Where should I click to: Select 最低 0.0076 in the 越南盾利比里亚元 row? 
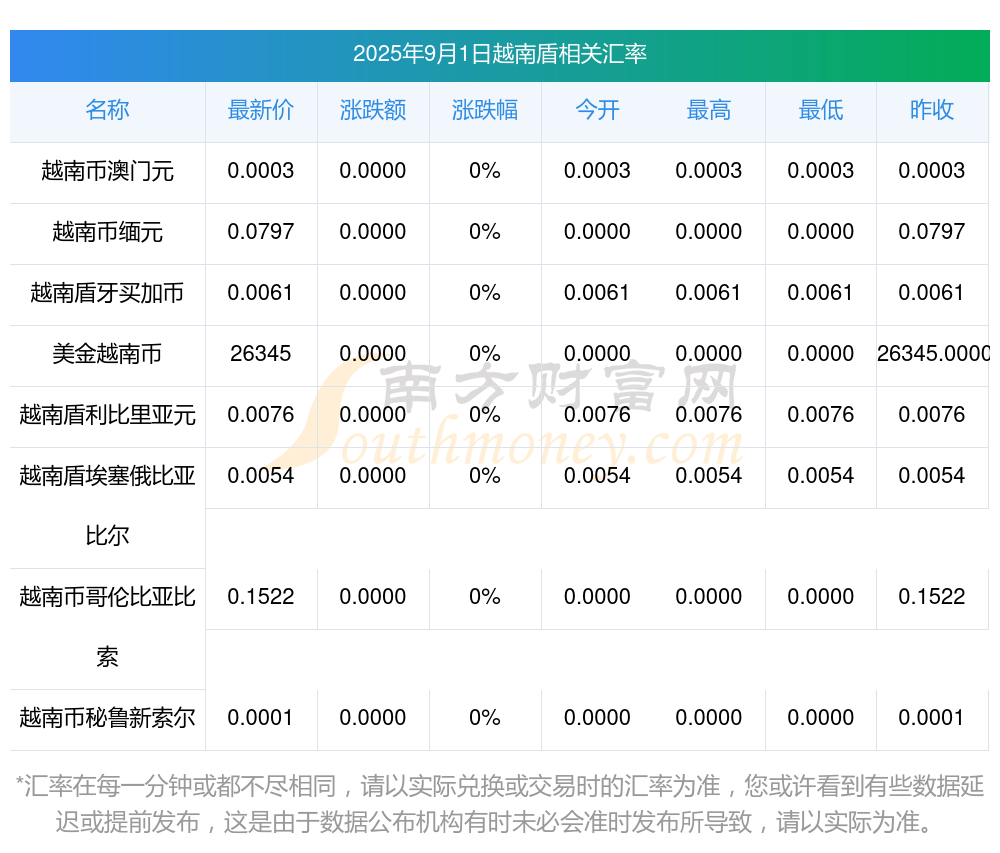point(821,414)
